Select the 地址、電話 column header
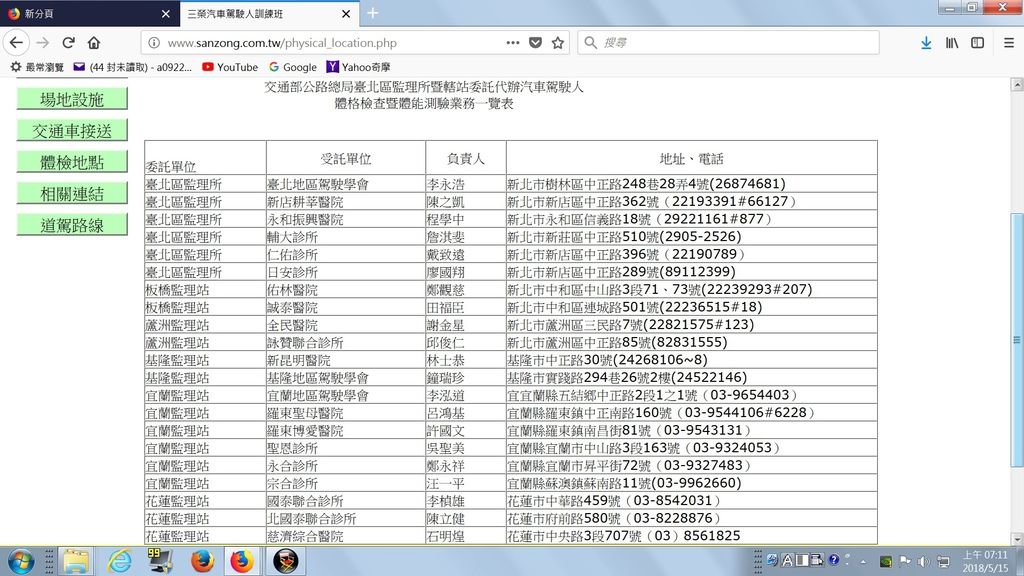This screenshot has width=1024, height=576. point(692,159)
